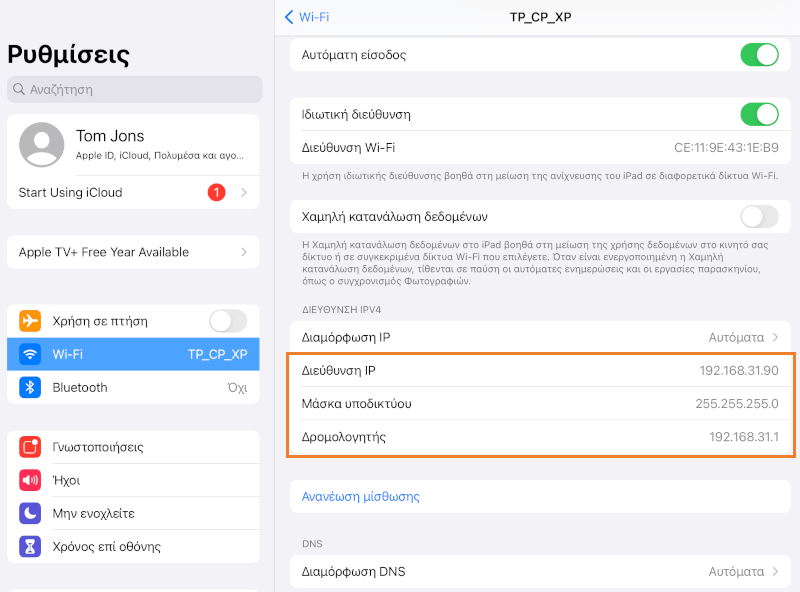Open Apple TV+ Free Year Available
The height and width of the screenshot is (592, 800).
coord(133,252)
